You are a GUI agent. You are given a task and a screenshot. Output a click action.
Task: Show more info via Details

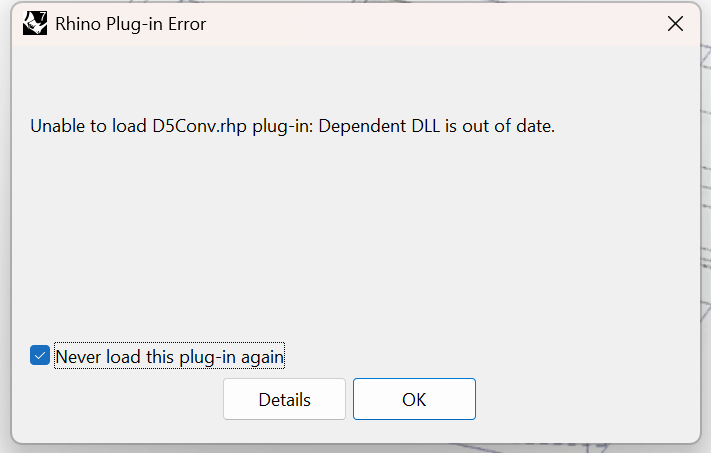284,399
